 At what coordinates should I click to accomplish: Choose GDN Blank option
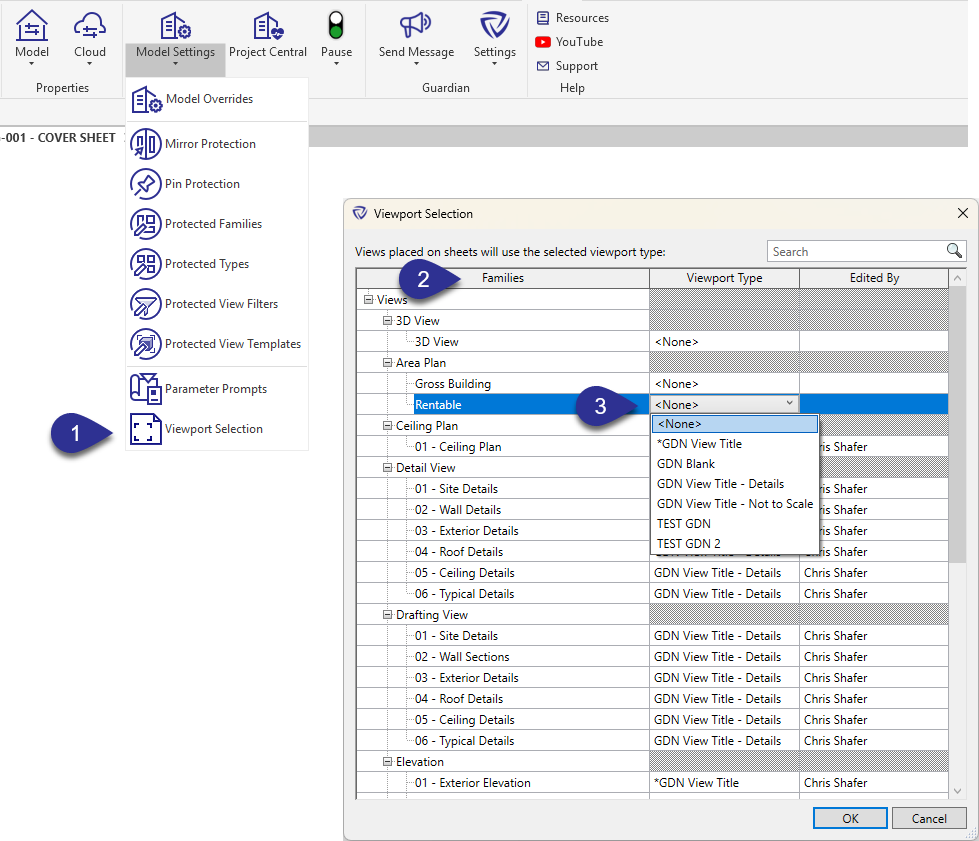click(x=735, y=464)
